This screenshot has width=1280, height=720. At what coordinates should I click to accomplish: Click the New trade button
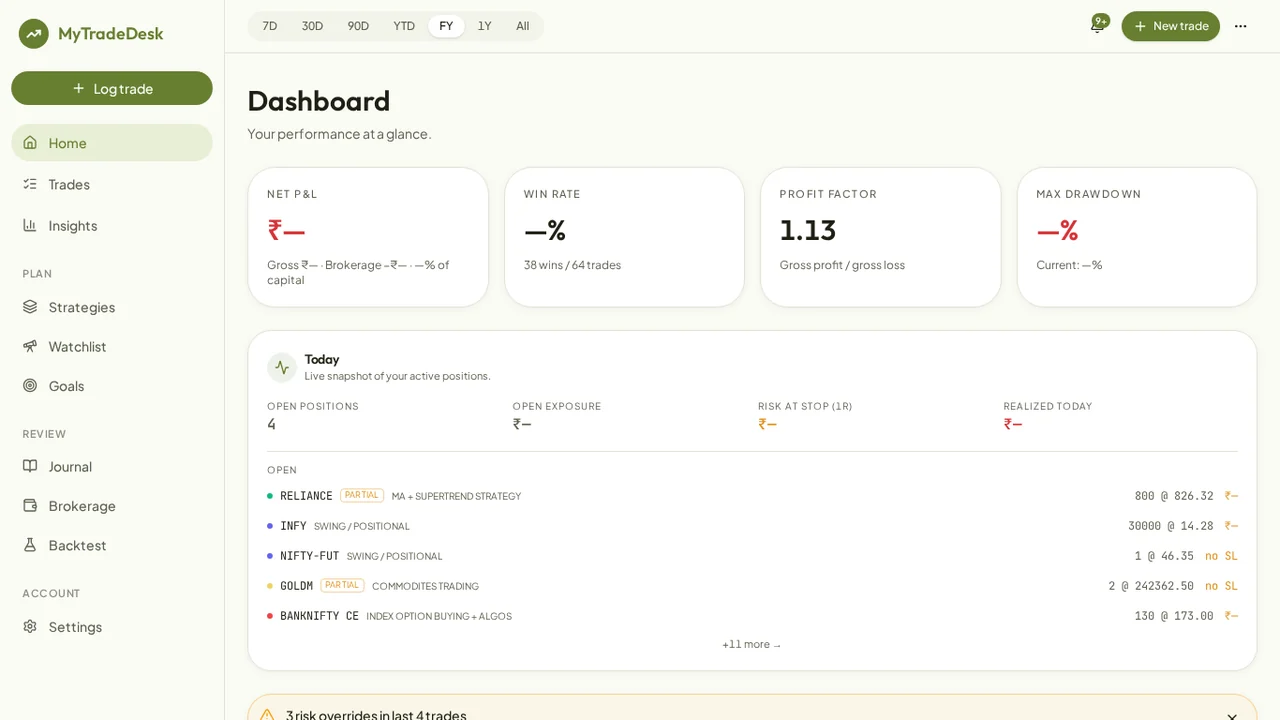click(x=1170, y=26)
